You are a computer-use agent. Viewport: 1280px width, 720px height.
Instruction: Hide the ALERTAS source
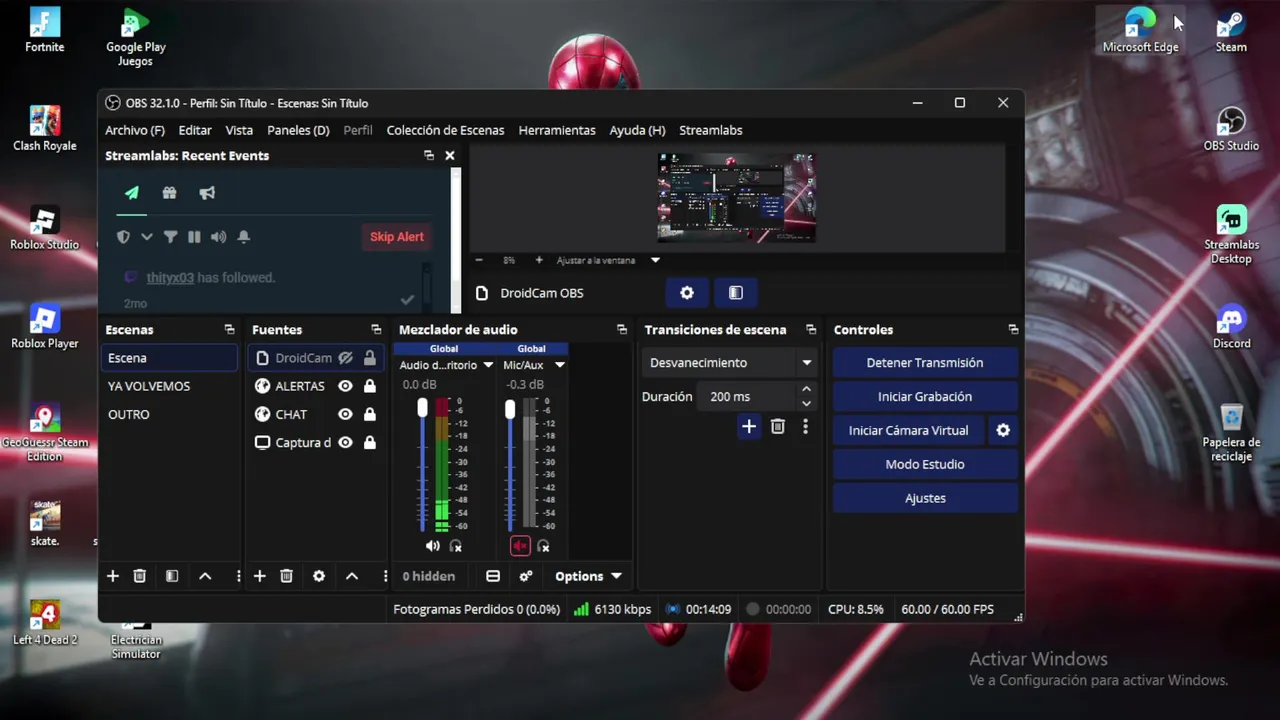pyautogui.click(x=345, y=386)
